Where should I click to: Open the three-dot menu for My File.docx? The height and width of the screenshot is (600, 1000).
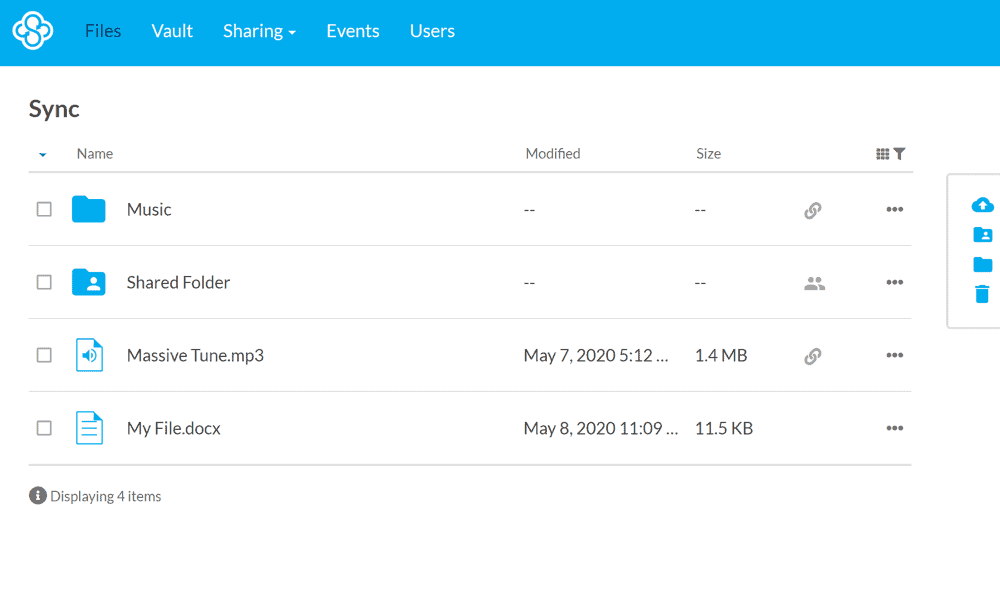point(894,428)
